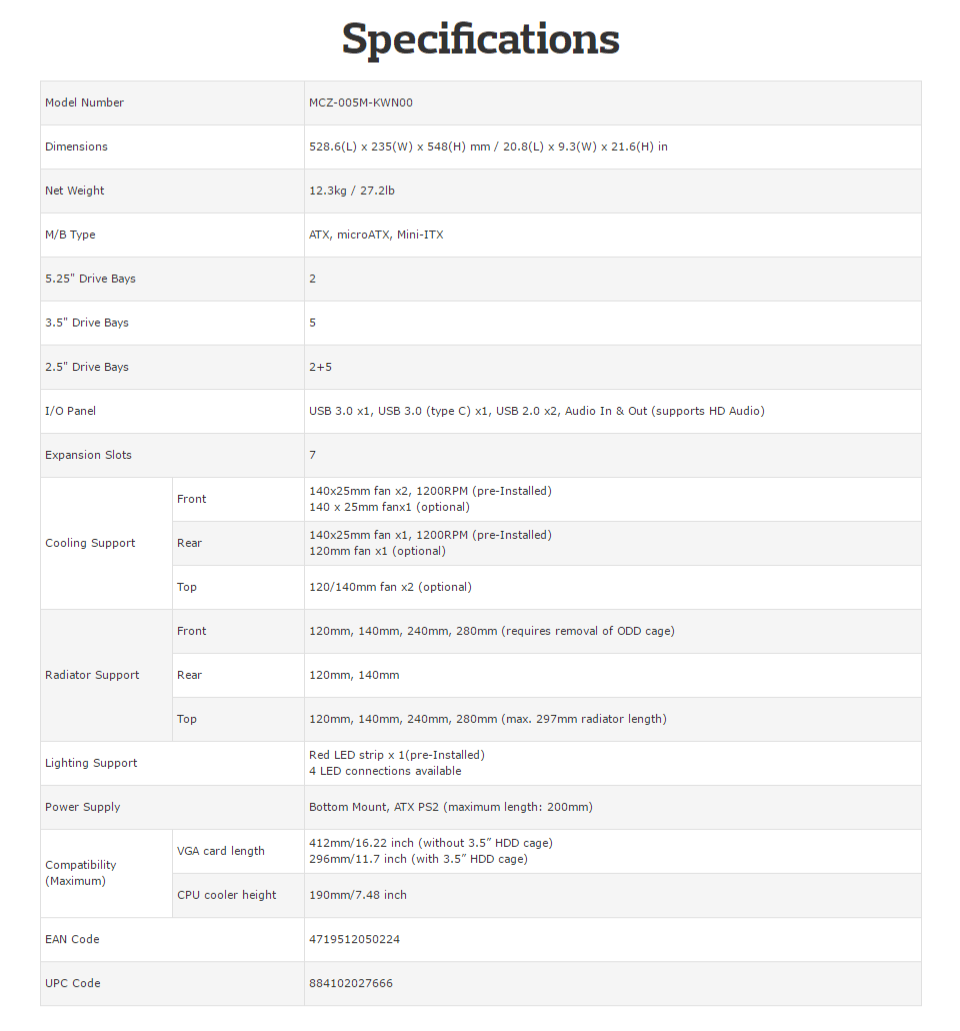Click the Specifications heading
960x1031 pixels.
[x=480, y=40]
